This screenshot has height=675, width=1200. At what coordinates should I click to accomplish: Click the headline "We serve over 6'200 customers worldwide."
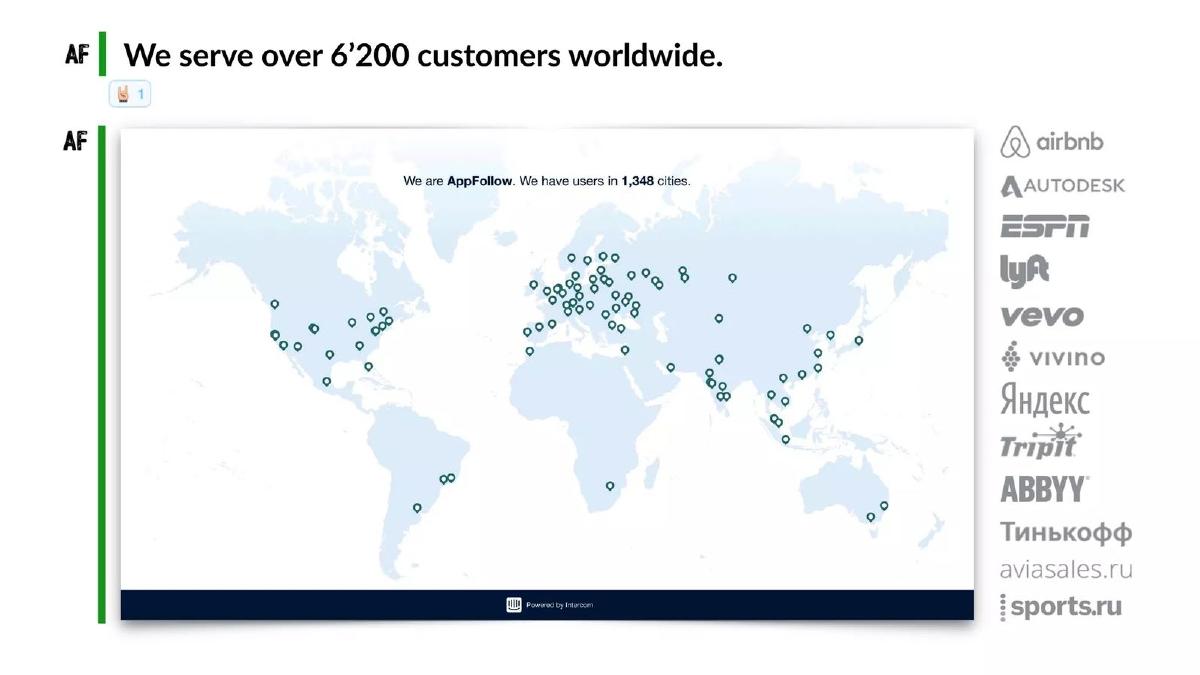[423, 55]
